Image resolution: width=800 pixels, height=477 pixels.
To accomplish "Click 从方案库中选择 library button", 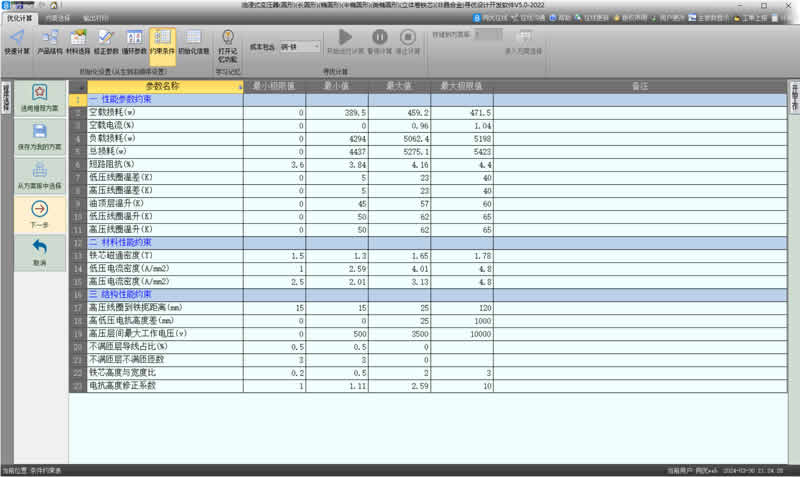I will point(40,176).
